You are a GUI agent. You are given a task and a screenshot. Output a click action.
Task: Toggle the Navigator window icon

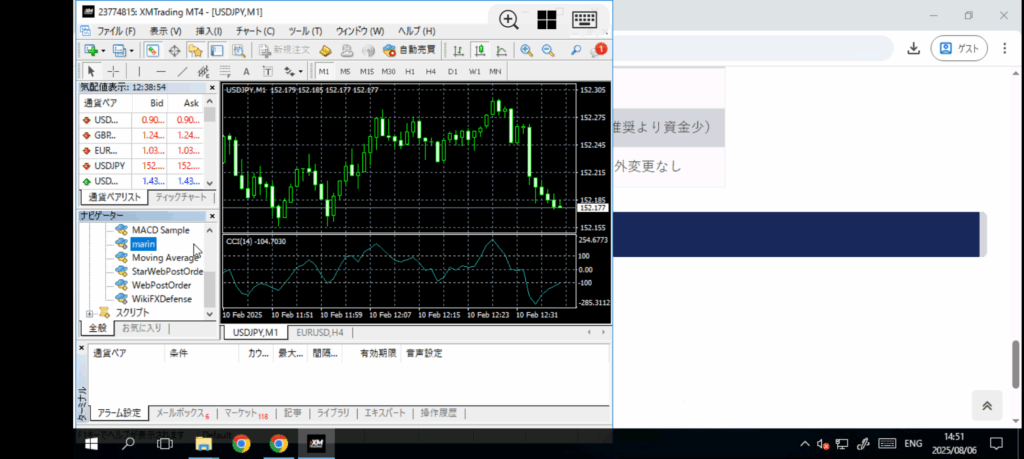point(195,50)
